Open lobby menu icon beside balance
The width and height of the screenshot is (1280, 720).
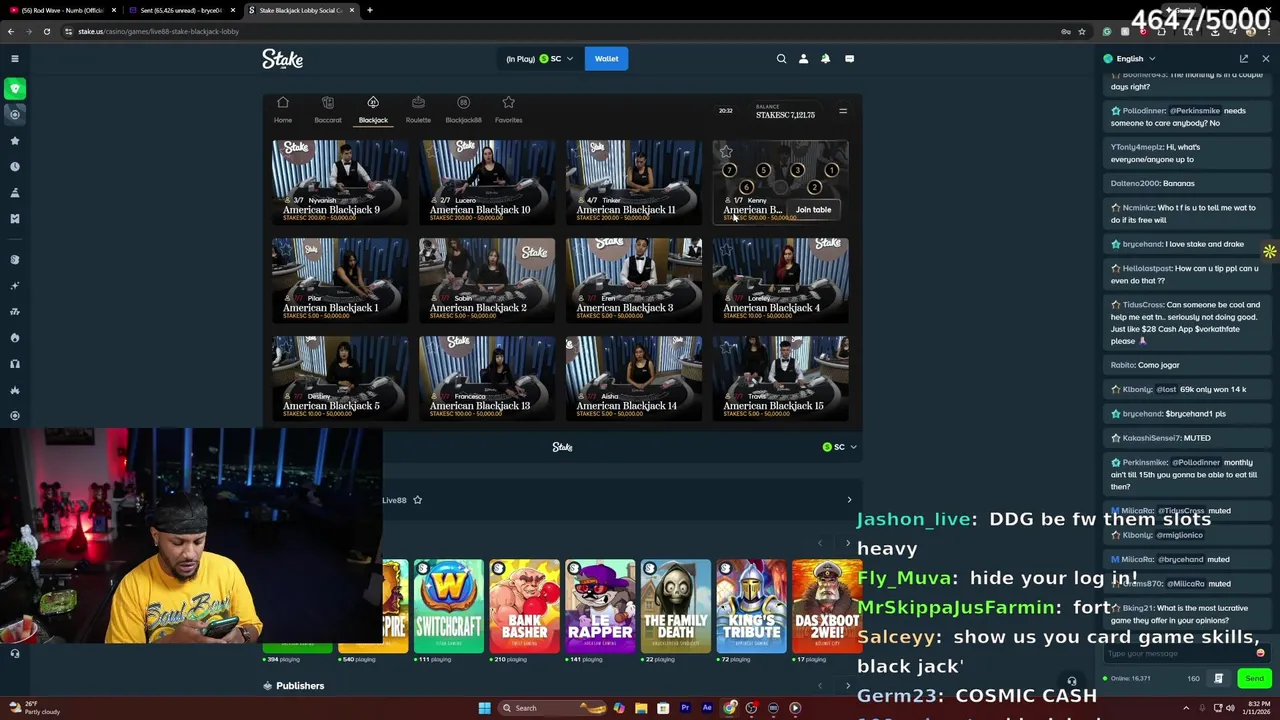843,111
